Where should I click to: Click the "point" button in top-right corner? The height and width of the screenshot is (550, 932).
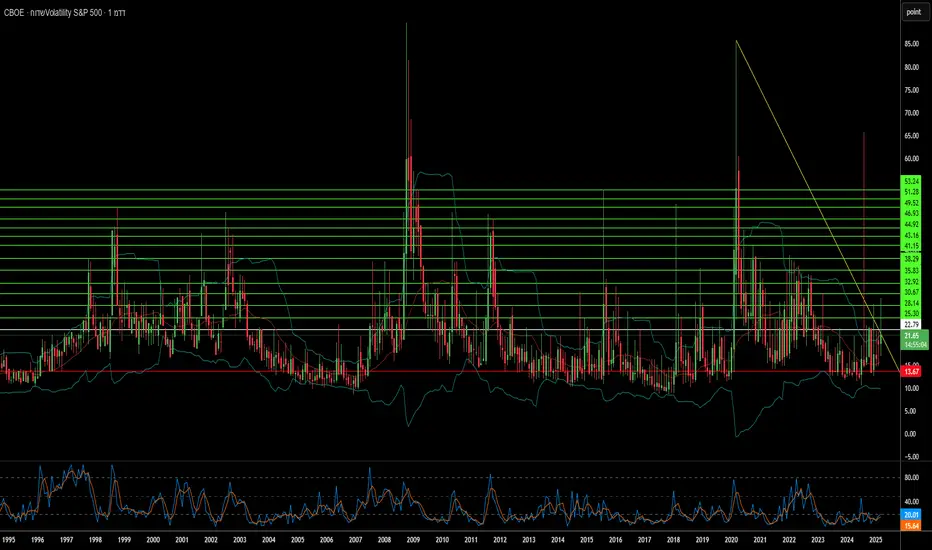pyautogui.click(x=913, y=12)
